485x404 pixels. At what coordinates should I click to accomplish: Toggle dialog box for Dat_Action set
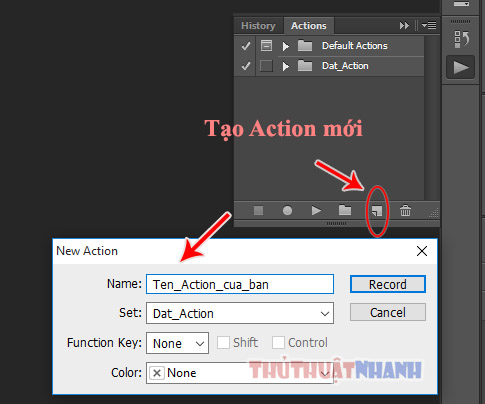click(x=266, y=66)
